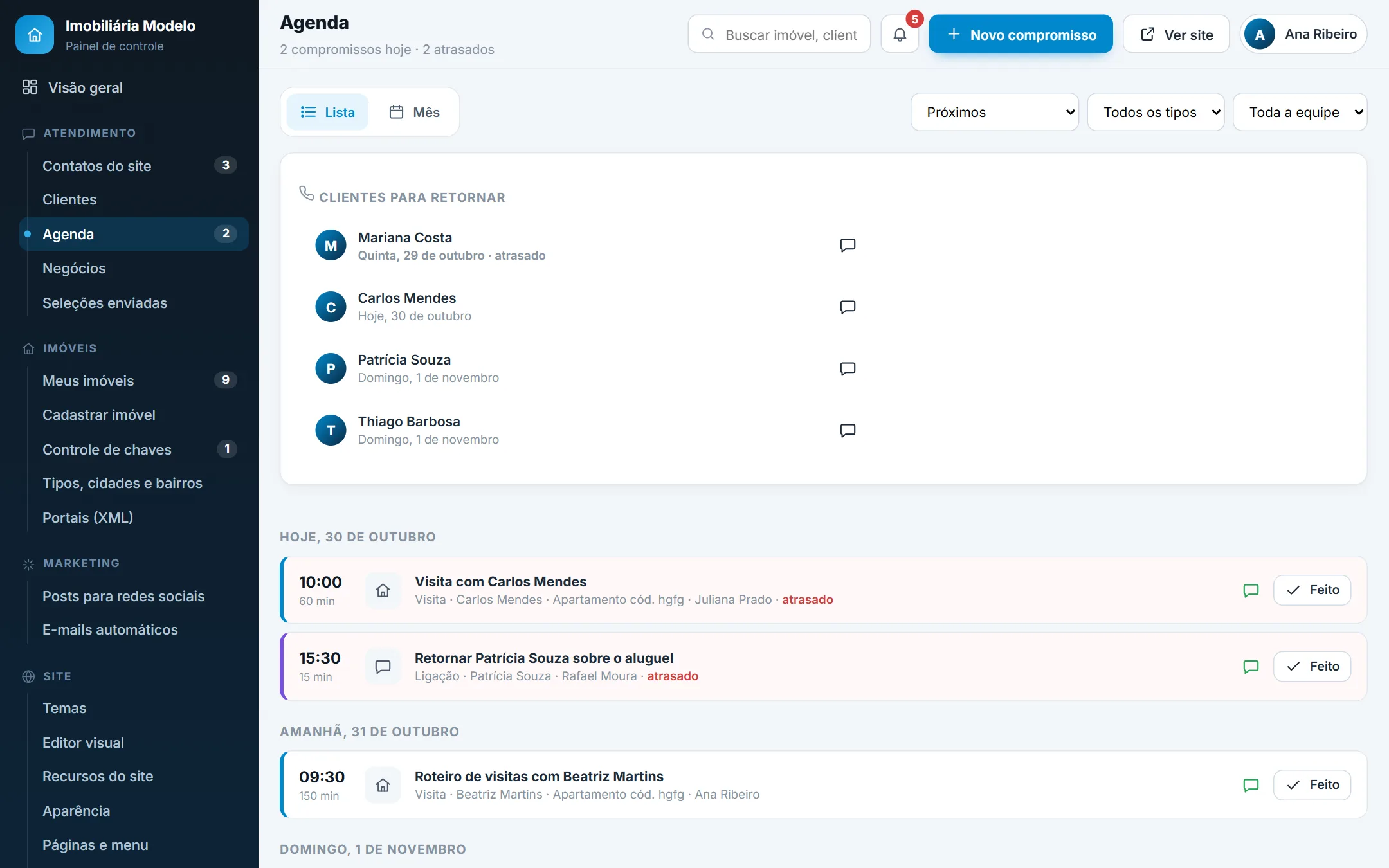Click the message icon next to Carlos Mendes
Viewport: 1389px width, 868px height.
[x=848, y=307]
